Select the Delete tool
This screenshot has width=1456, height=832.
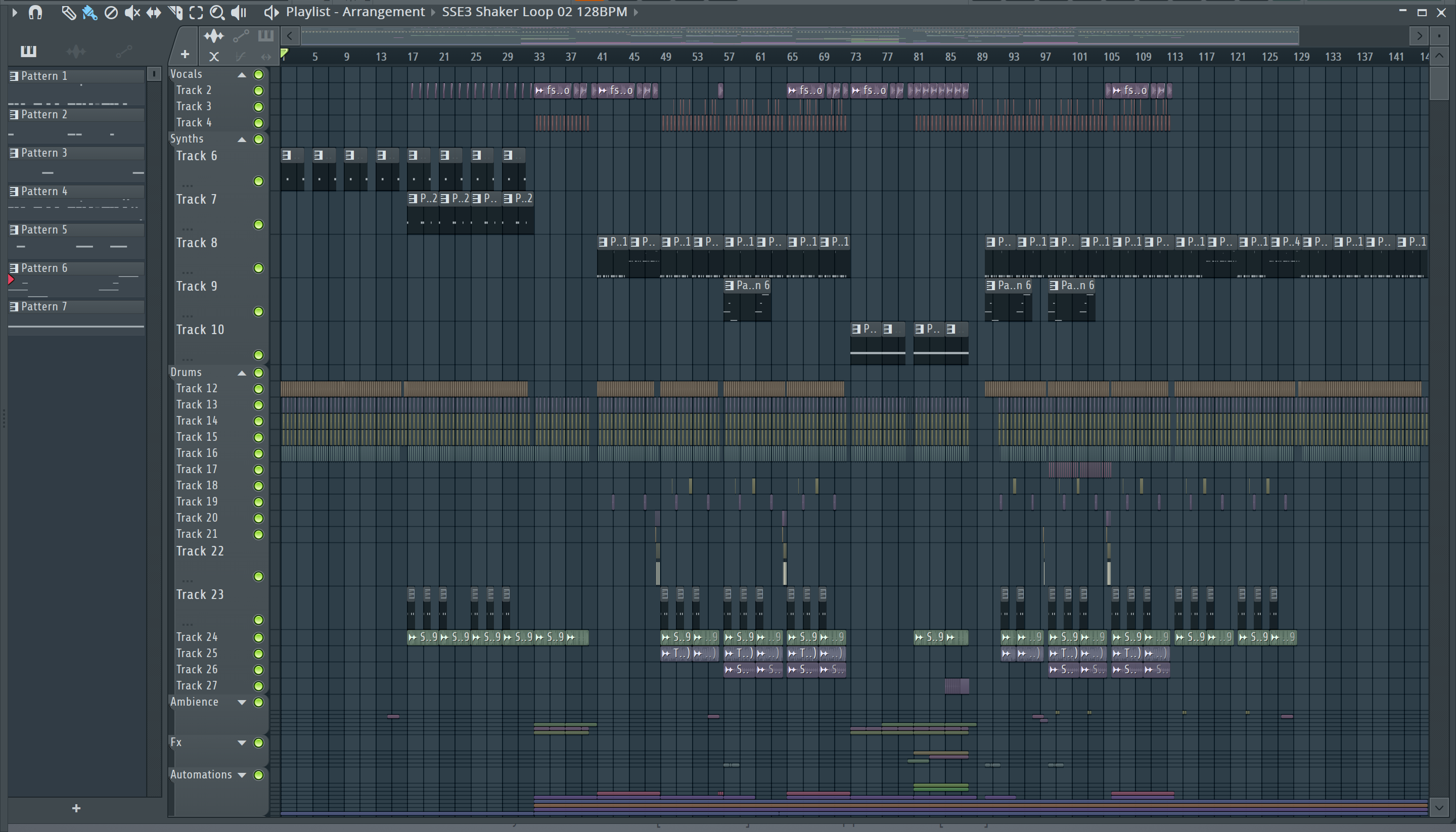[111, 13]
